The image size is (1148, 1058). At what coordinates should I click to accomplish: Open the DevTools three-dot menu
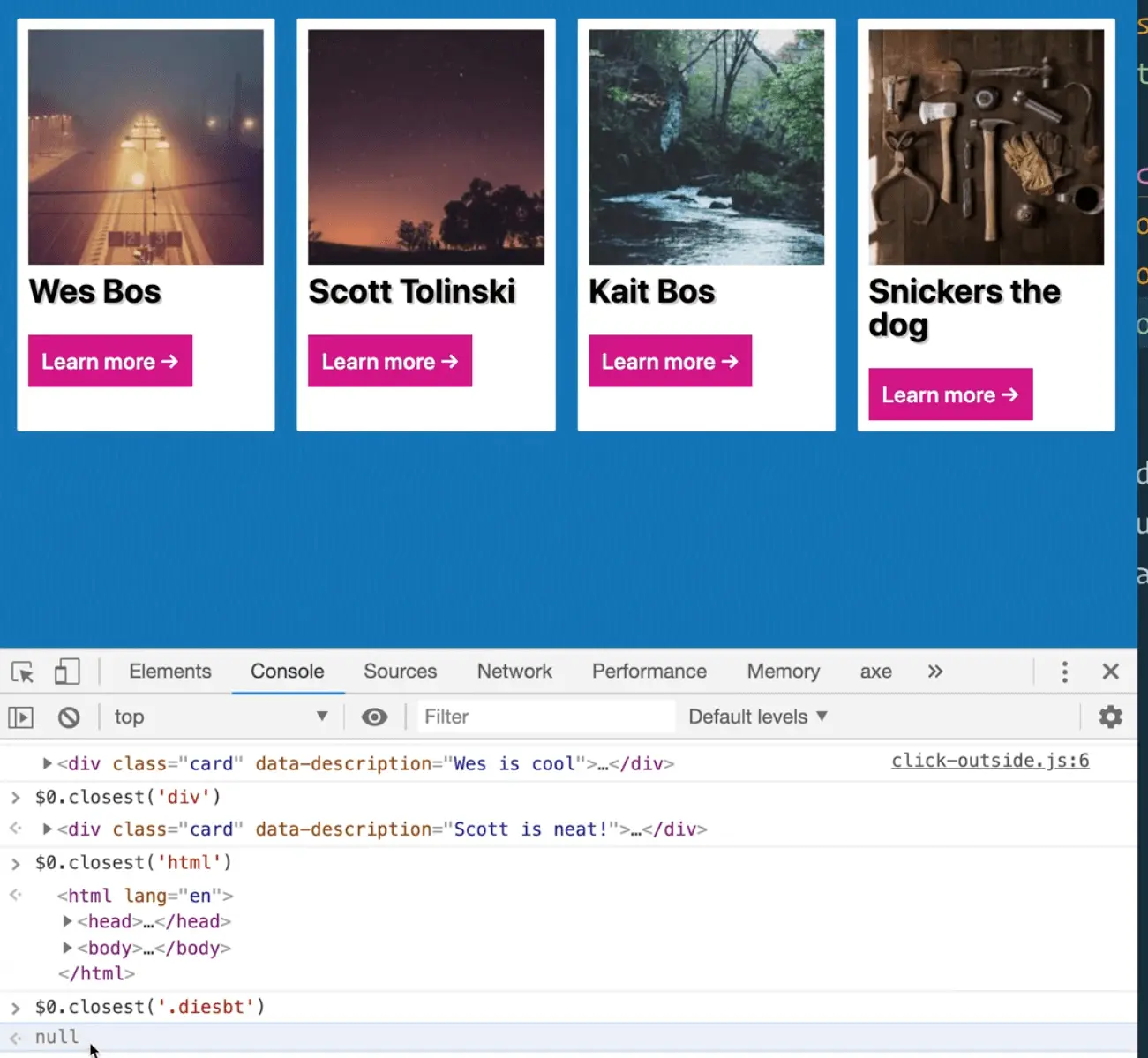click(1064, 672)
